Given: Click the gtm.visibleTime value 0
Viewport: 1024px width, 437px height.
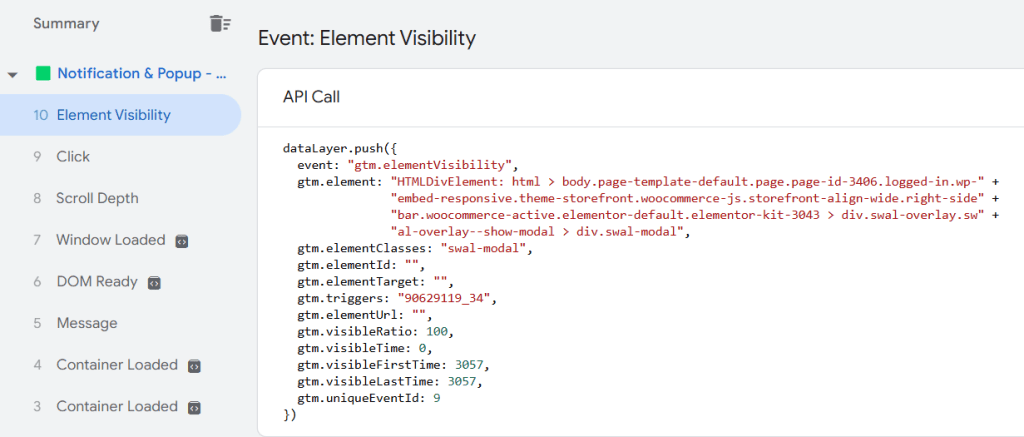Looking at the screenshot, I should click(423, 348).
